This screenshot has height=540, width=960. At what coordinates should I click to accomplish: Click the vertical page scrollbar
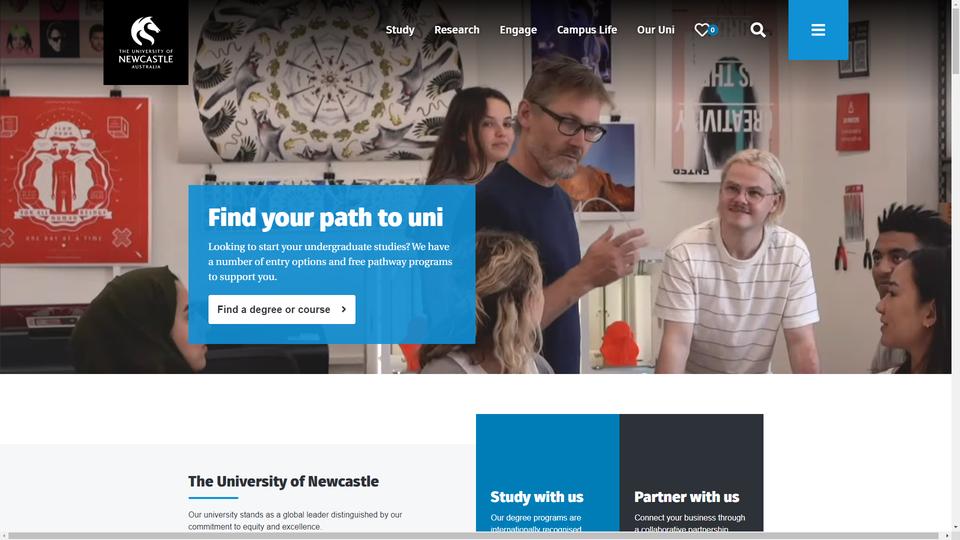[955, 266]
